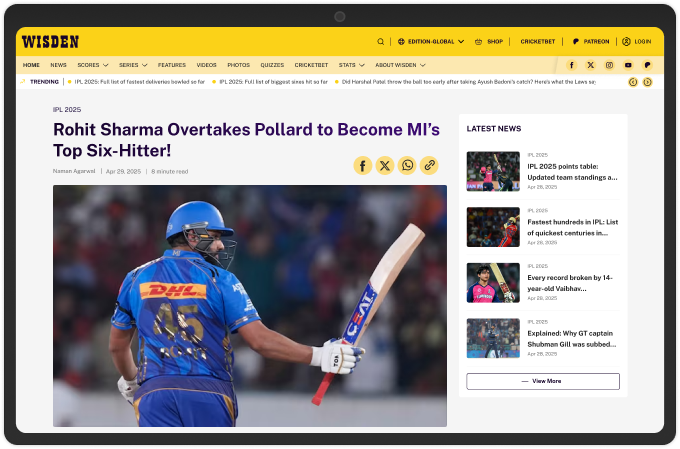Image resolution: width=680 pixels, height=449 pixels.
Task: Click Vaibhav records news thumbnail
Action: (493, 283)
